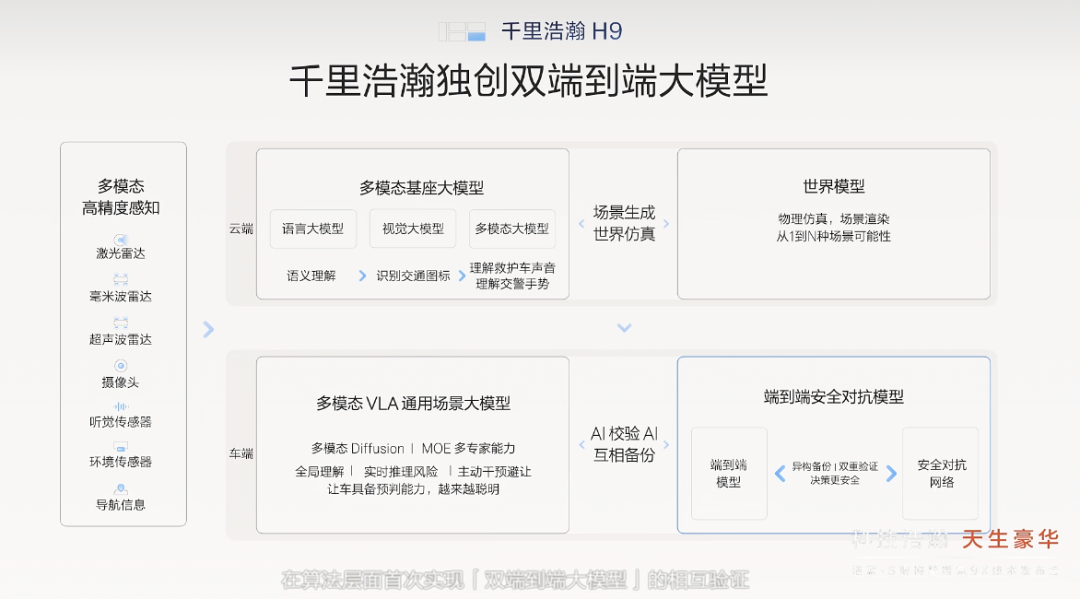Image resolution: width=1080 pixels, height=599 pixels.
Task: Click the 车端 section label
Action: point(241,454)
